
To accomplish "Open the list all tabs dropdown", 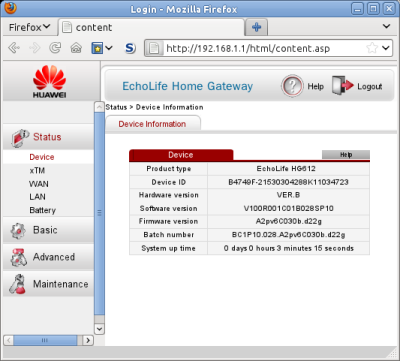I will point(386,26).
